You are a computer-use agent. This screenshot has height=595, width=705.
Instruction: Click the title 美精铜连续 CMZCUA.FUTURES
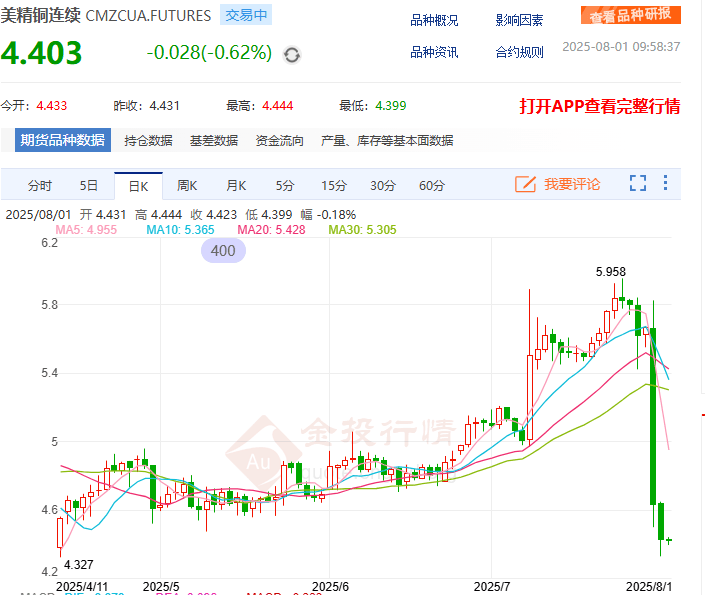(106, 15)
